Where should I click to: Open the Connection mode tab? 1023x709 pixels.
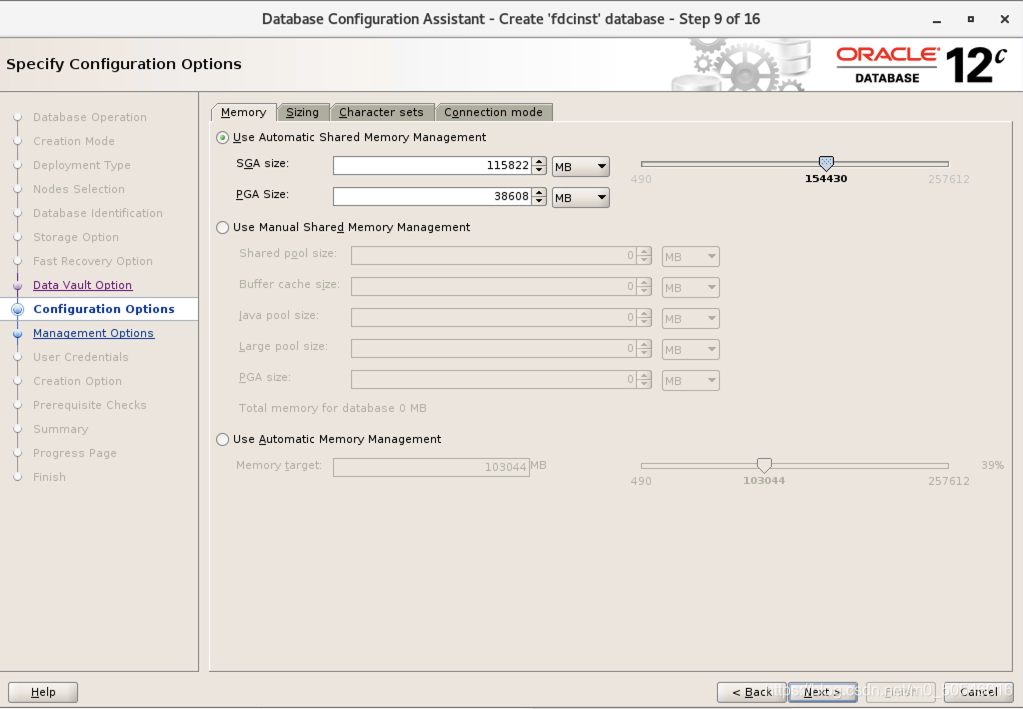click(x=493, y=112)
